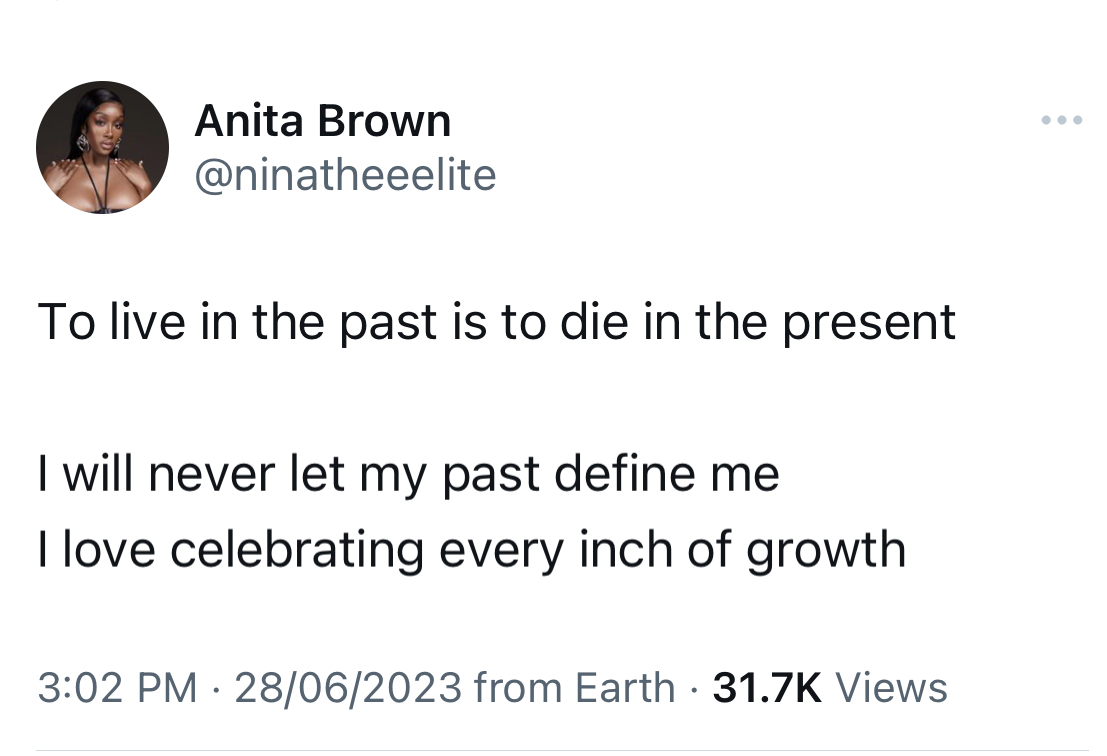Open Anita Brown's profile picture
1107x756 pixels.
pos(102,148)
